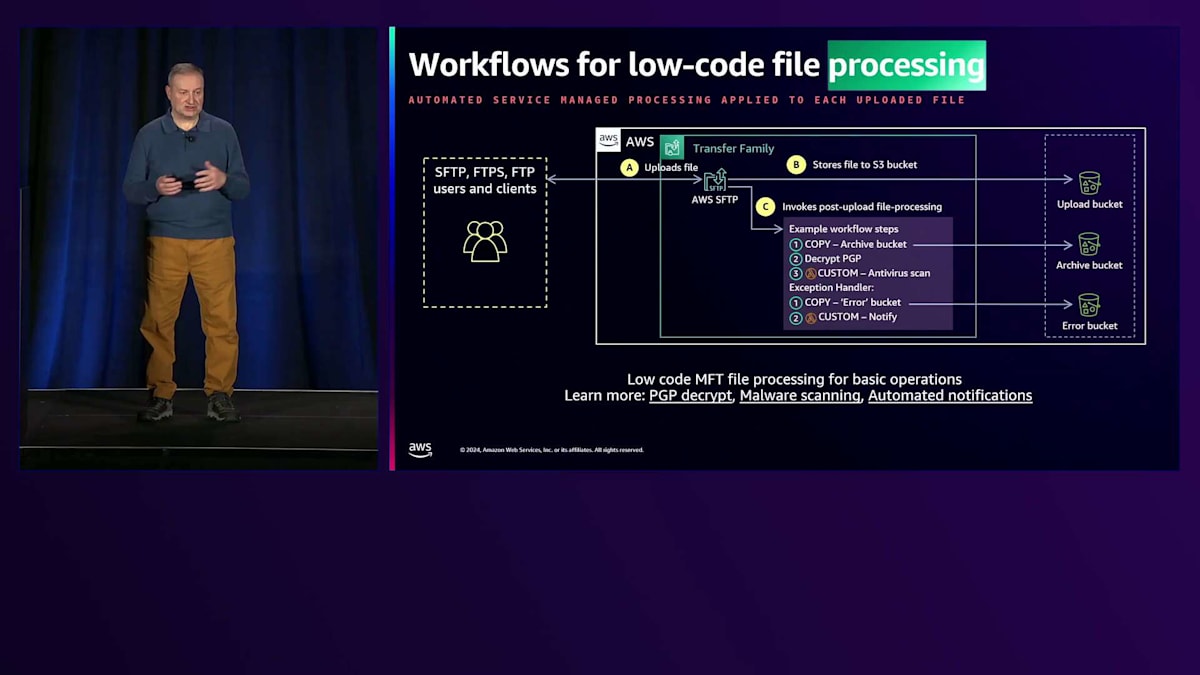The image size is (1200, 675).
Task: Click the speaker video on the left
Action: pos(199,248)
